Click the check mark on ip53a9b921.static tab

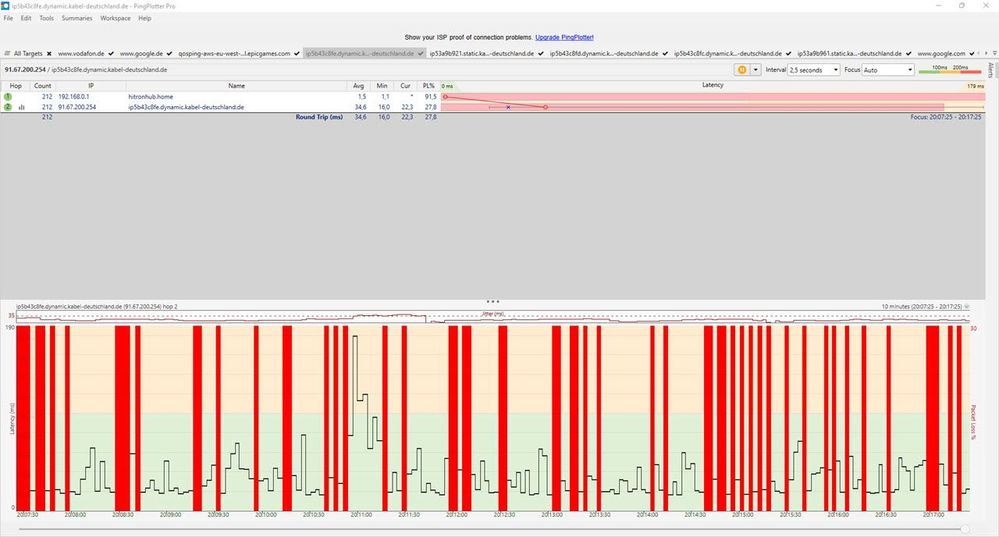[541, 54]
